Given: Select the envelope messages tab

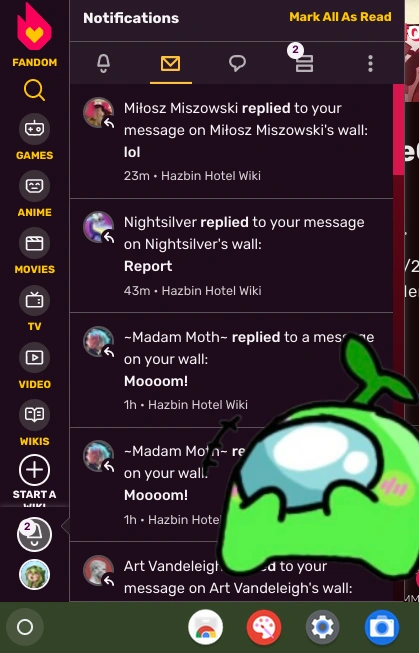Looking at the screenshot, I should 170,63.
